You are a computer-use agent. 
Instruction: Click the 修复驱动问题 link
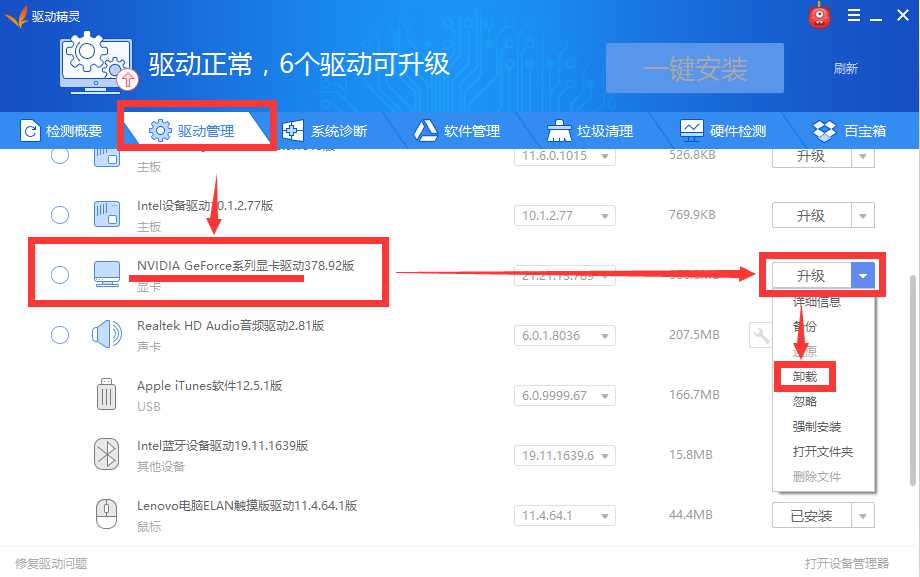point(51,563)
